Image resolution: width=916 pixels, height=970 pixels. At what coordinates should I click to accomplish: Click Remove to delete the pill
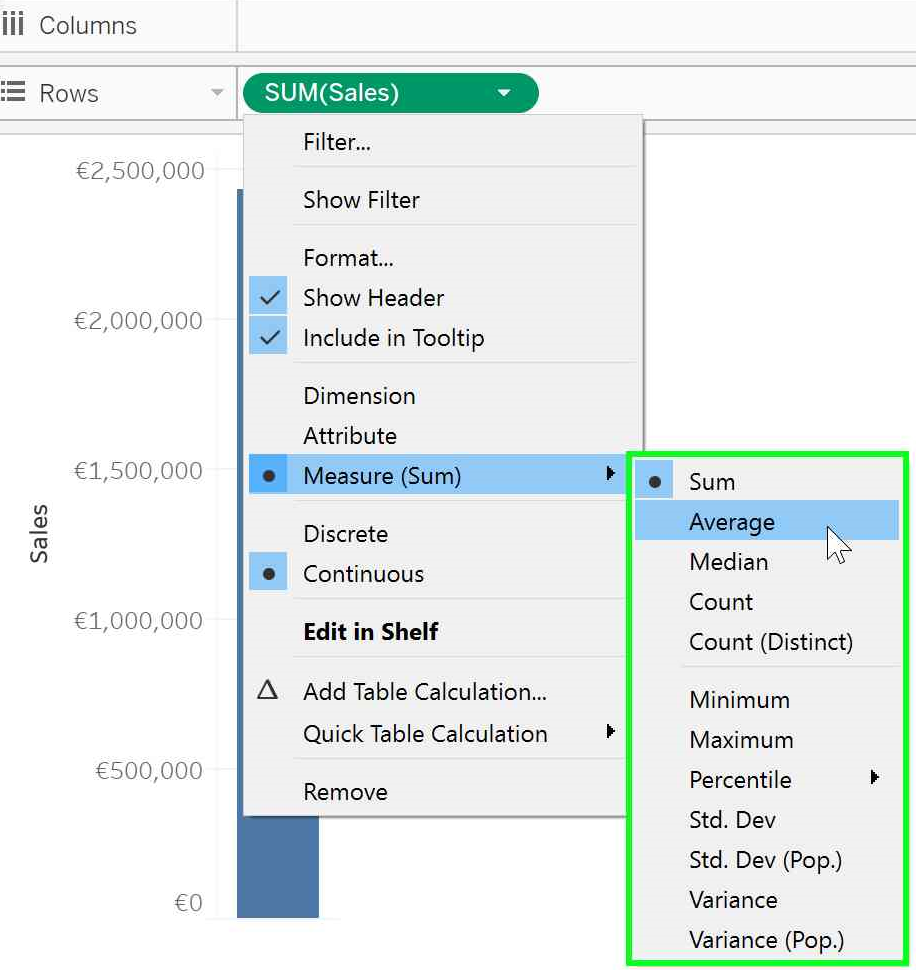345,792
